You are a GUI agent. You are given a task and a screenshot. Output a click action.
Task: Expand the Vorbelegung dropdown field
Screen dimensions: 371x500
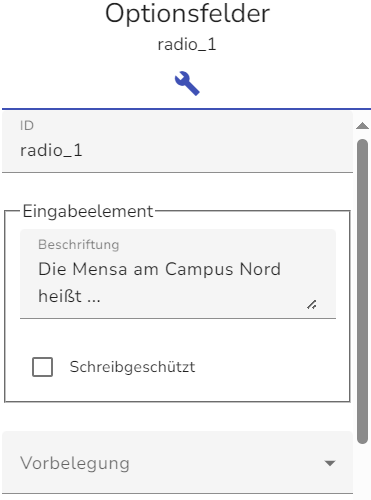click(x=177, y=462)
